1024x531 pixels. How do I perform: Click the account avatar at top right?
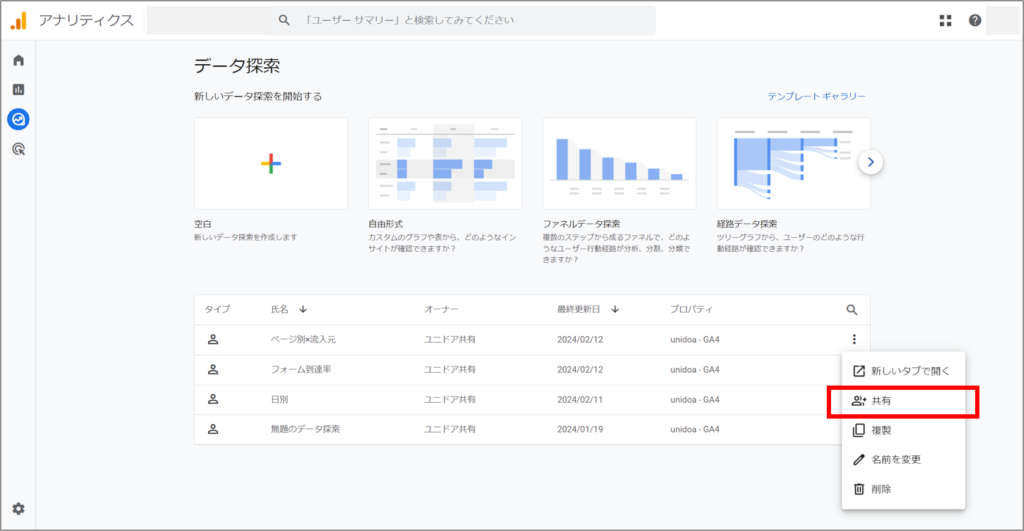point(1002,21)
